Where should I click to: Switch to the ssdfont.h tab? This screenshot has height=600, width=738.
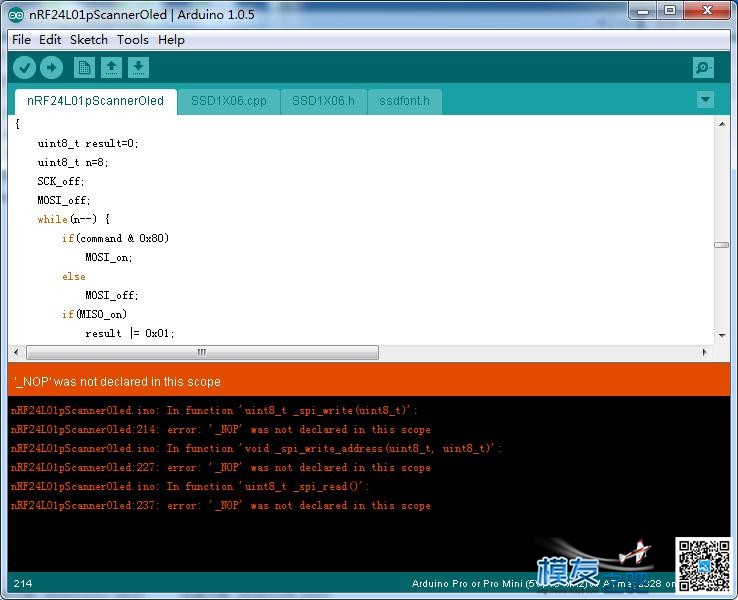tap(404, 101)
